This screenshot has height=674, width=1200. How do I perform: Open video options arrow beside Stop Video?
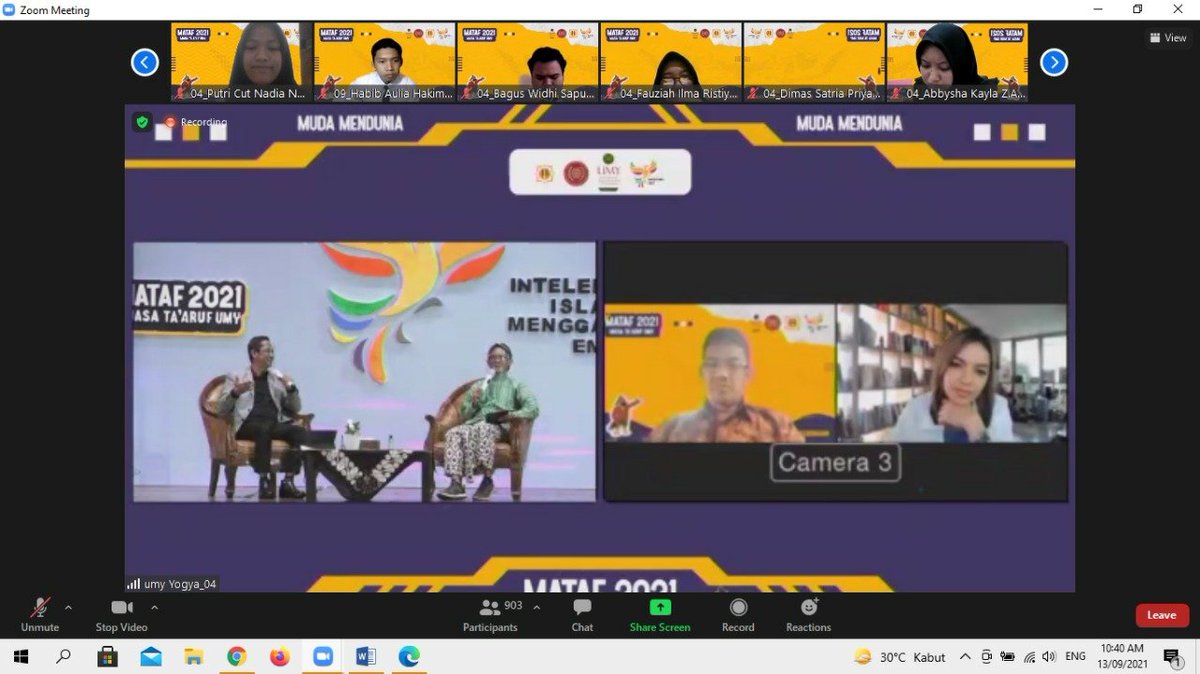[x=154, y=607]
